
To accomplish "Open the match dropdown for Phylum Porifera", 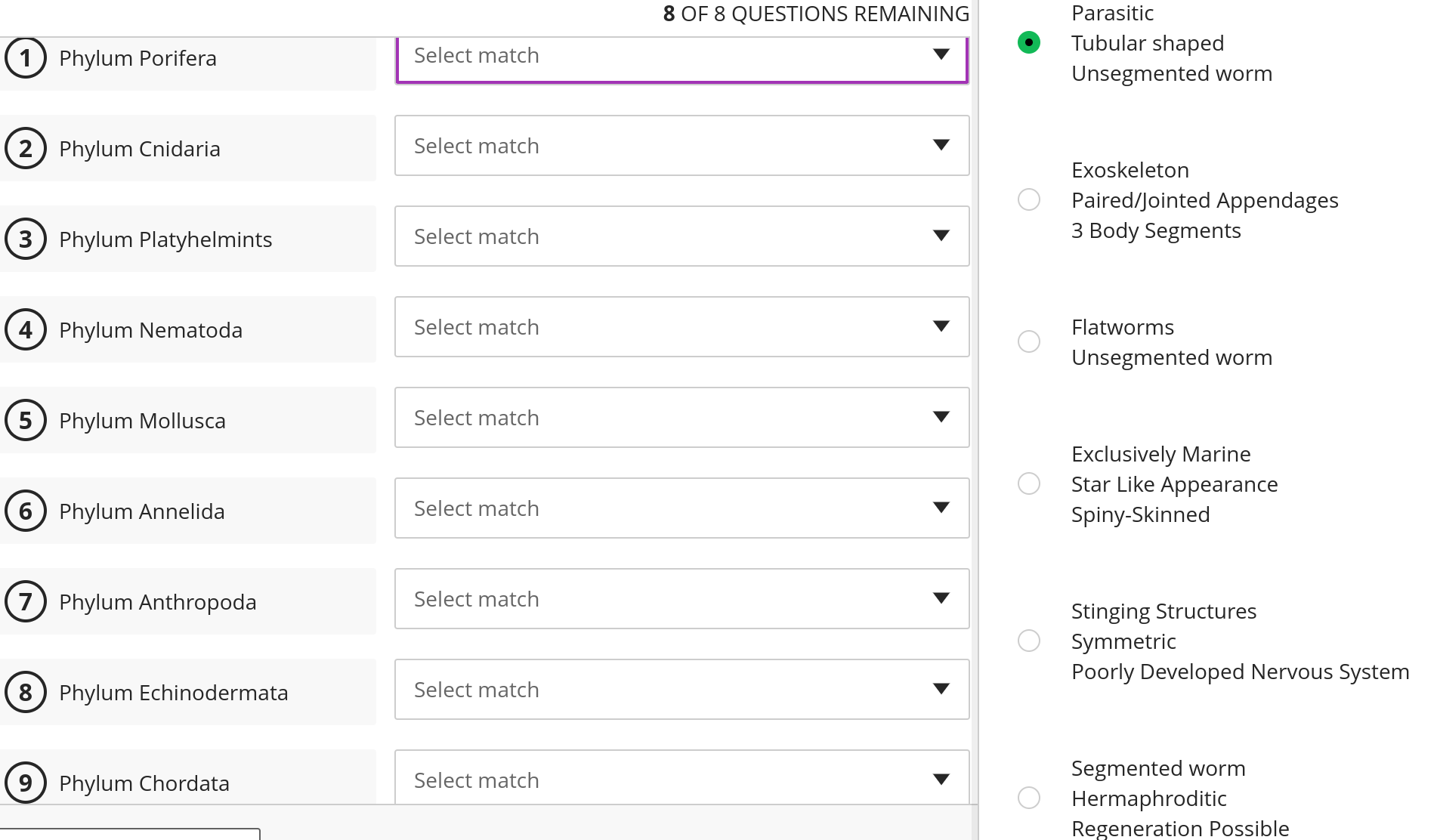I will pyautogui.click(x=681, y=56).
